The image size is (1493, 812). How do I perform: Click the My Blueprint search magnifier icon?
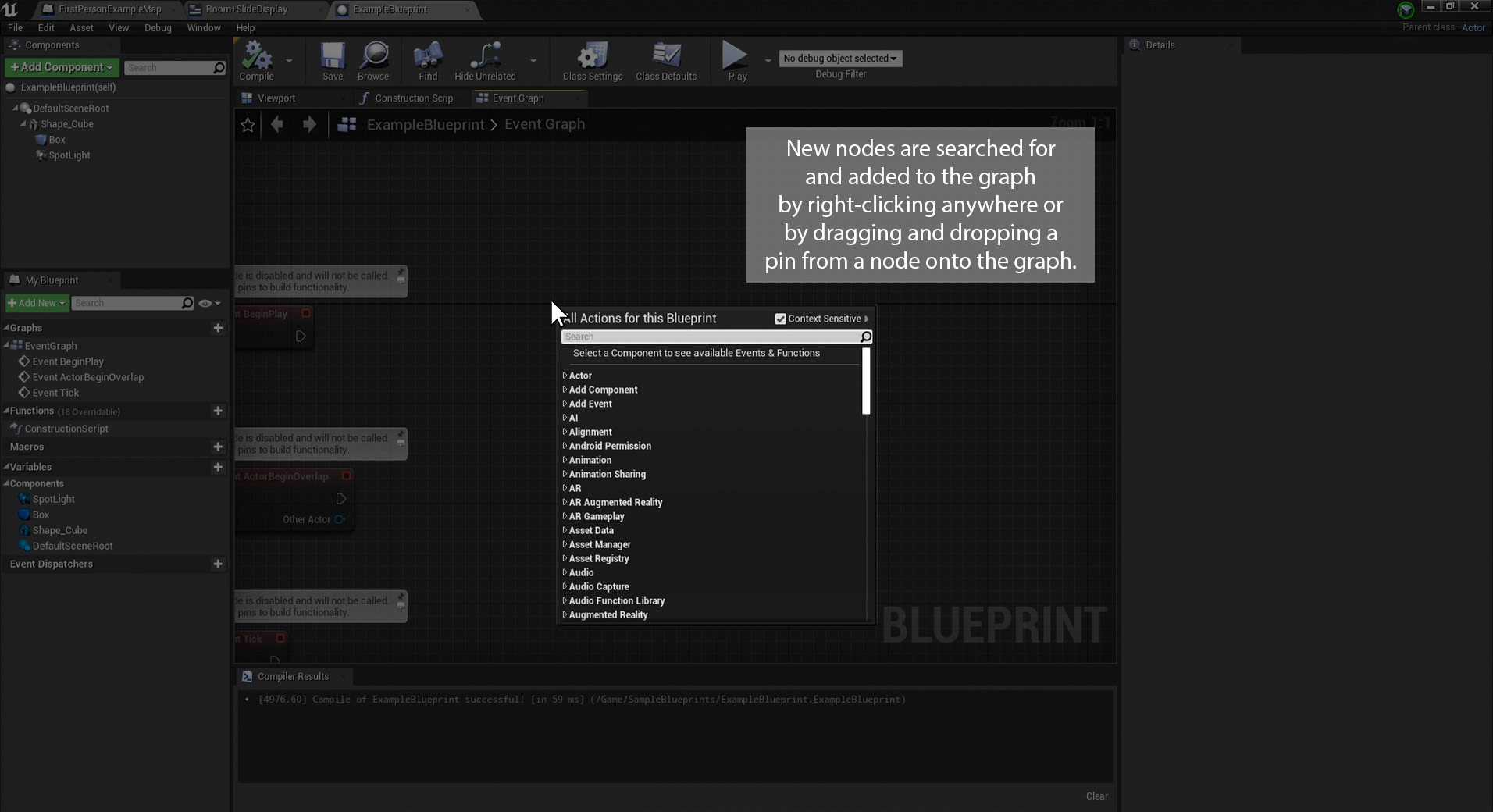(x=187, y=303)
